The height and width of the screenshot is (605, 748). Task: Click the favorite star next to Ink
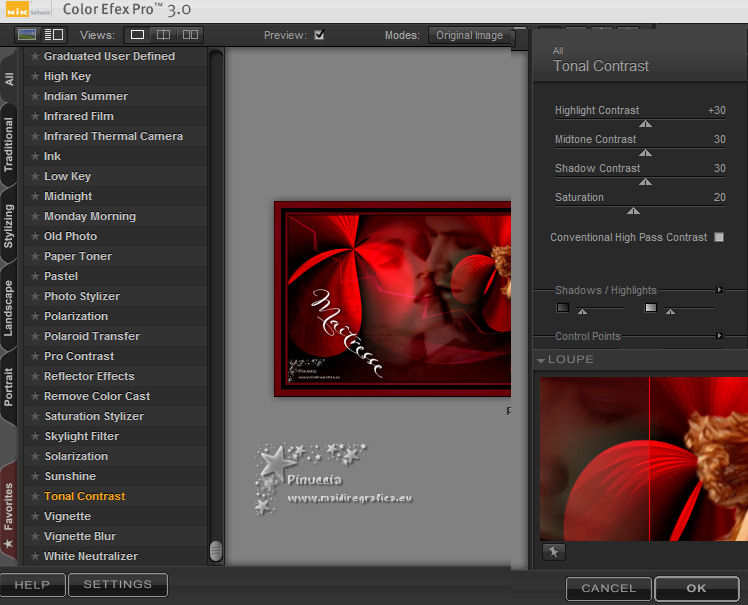(35, 156)
